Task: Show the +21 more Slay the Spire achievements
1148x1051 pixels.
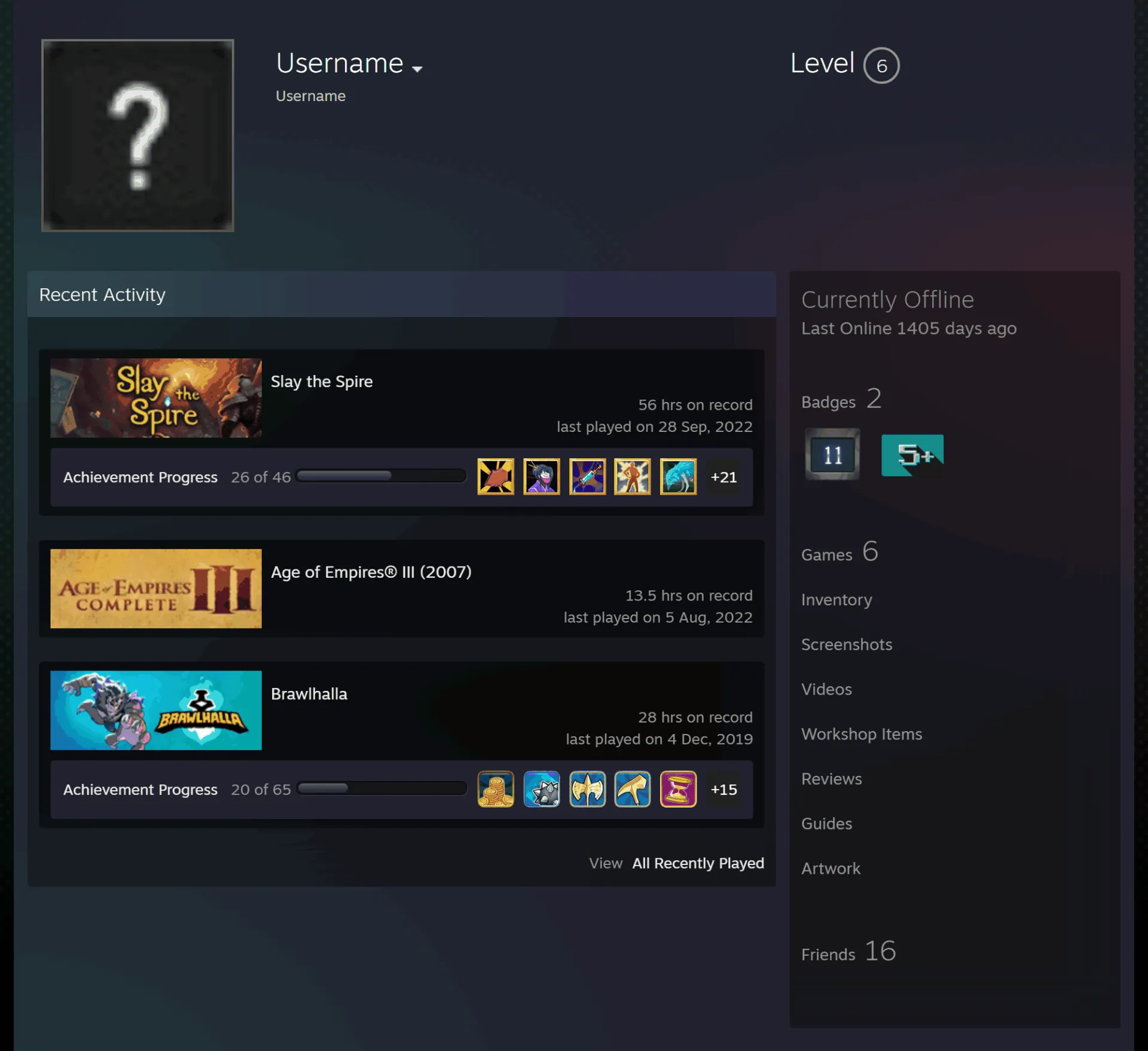Action: tap(723, 477)
